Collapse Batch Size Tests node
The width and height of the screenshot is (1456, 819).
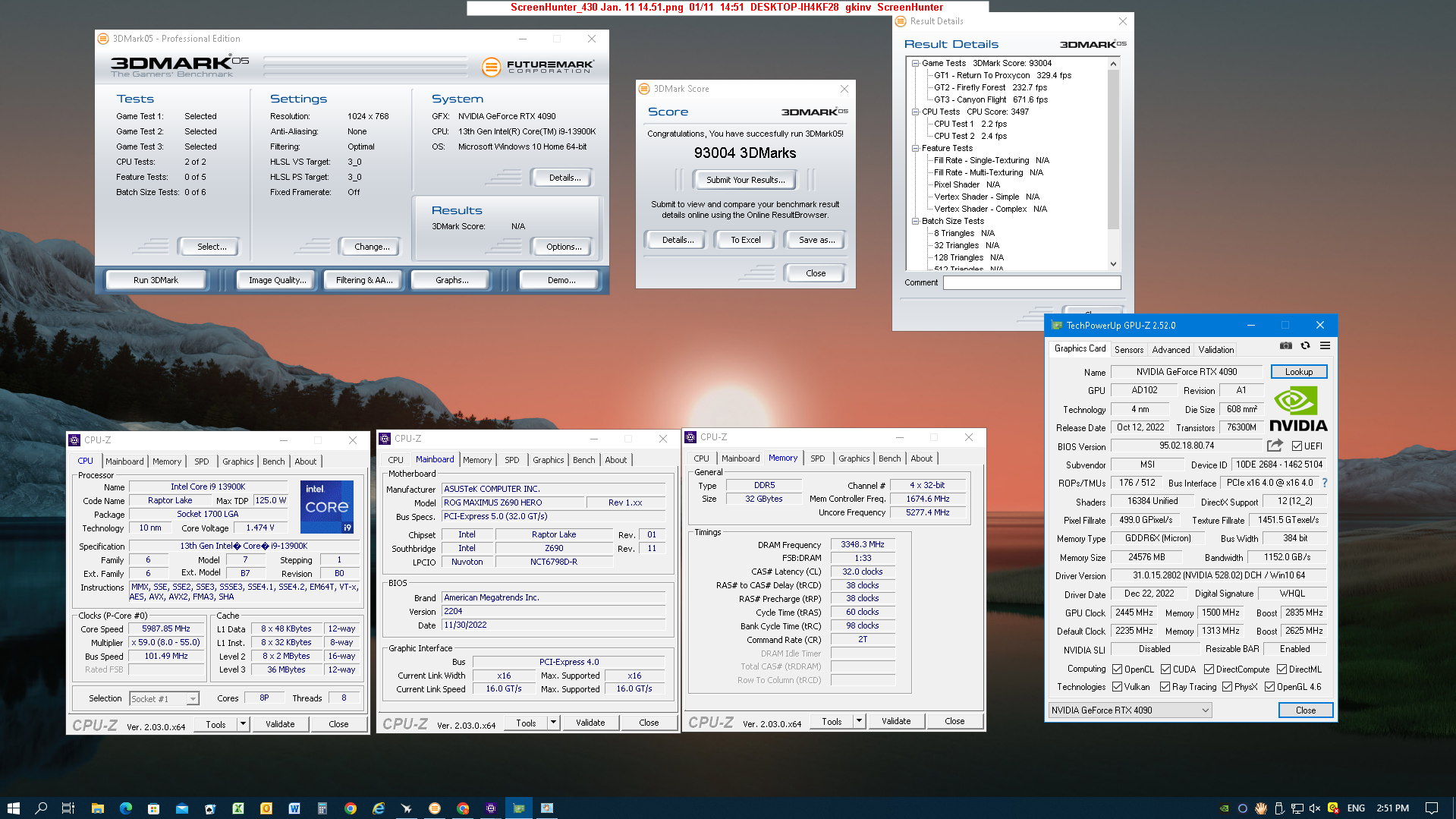[915, 221]
